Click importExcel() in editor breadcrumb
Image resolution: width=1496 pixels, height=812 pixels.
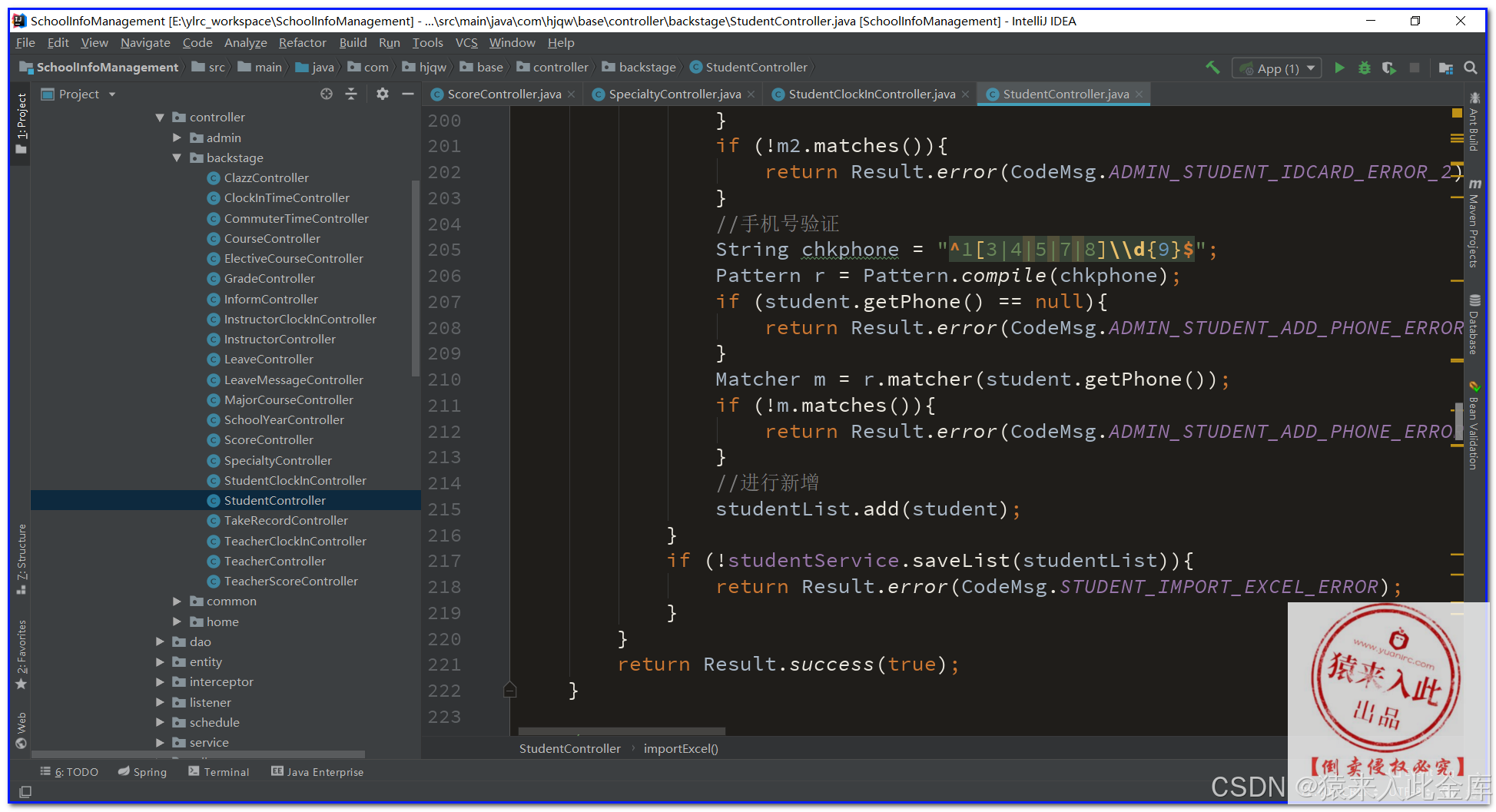coord(681,748)
